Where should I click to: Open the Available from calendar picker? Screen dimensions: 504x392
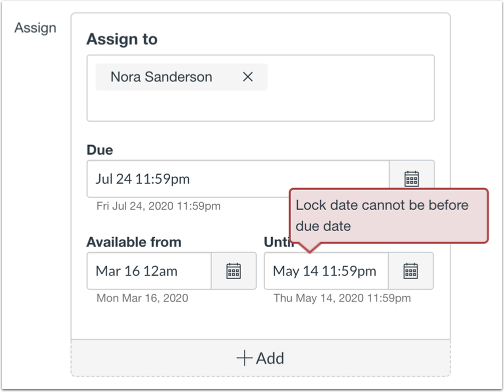click(234, 271)
